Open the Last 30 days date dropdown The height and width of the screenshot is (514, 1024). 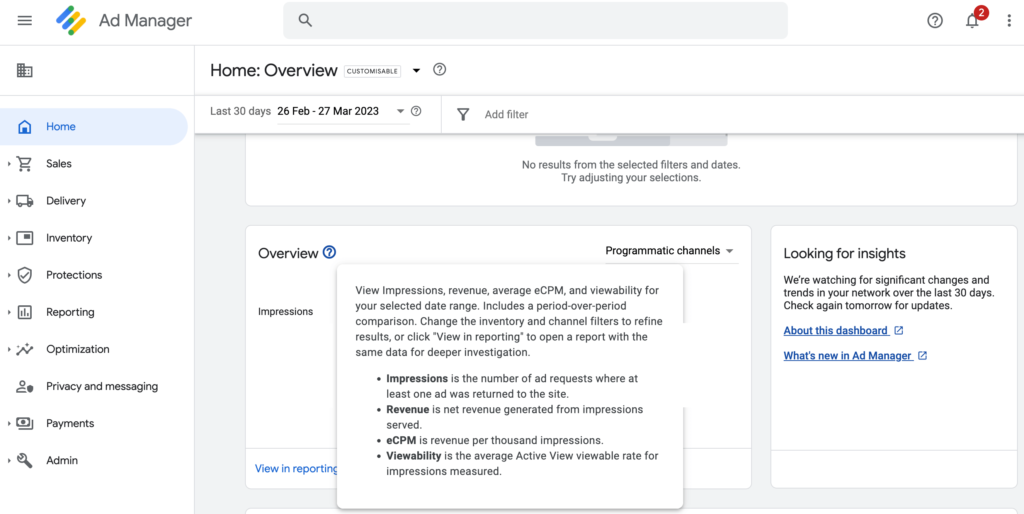point(400,111)
